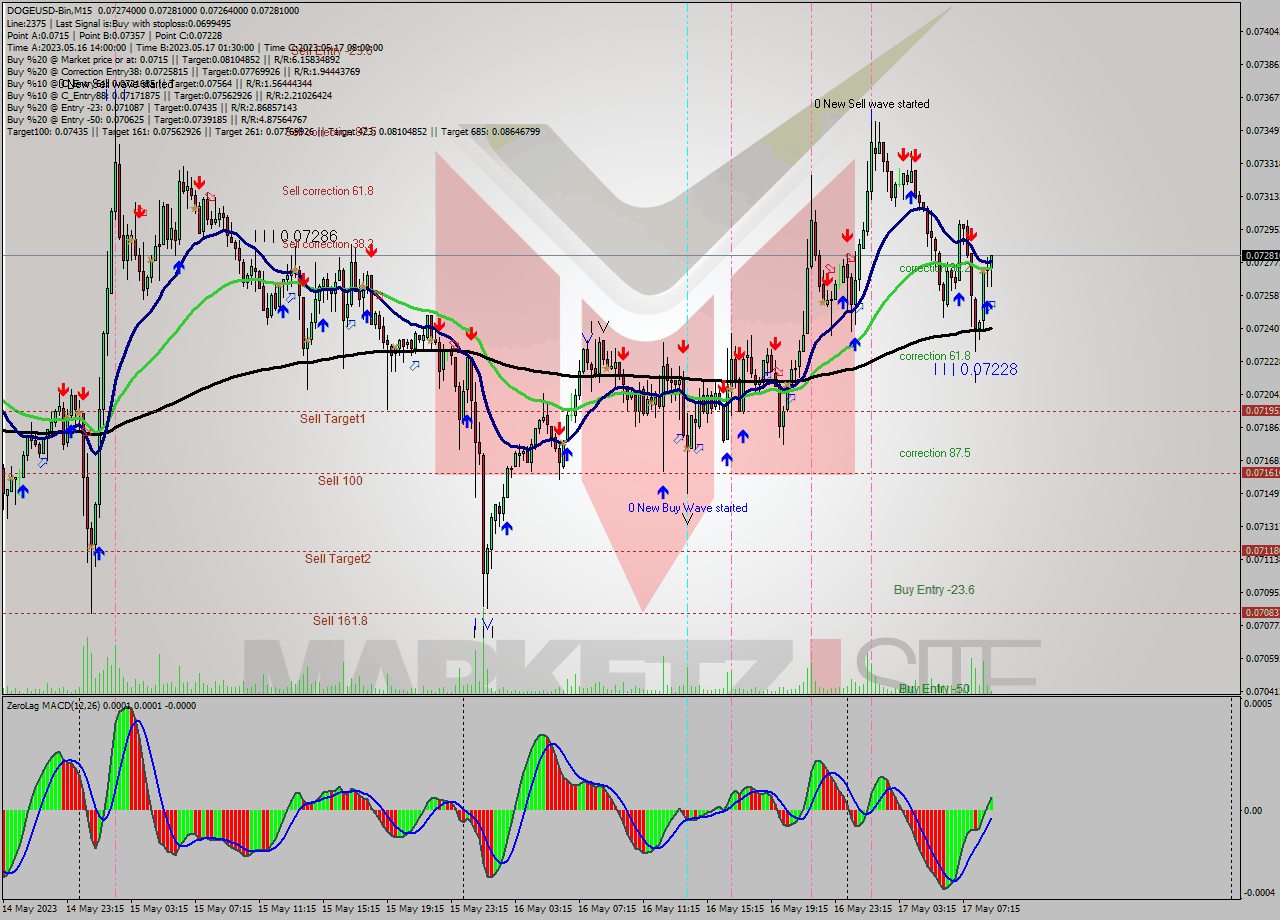Click the '17 May 03:15' time label
This screenshot has width=1280, height=920.
pyautogui.click(x=927, y=909)
